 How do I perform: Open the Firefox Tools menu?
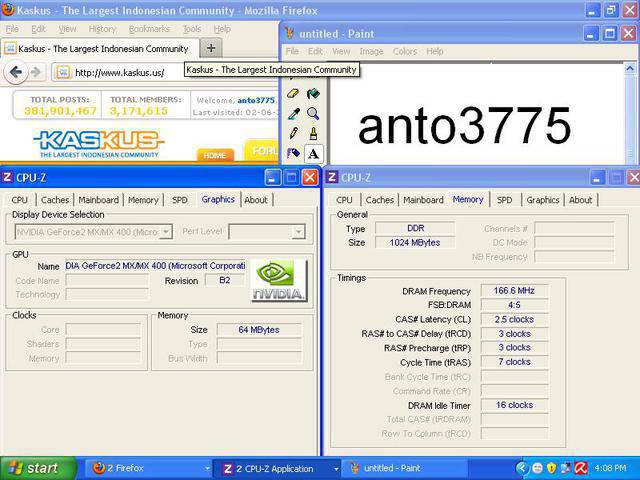[192, 29]
